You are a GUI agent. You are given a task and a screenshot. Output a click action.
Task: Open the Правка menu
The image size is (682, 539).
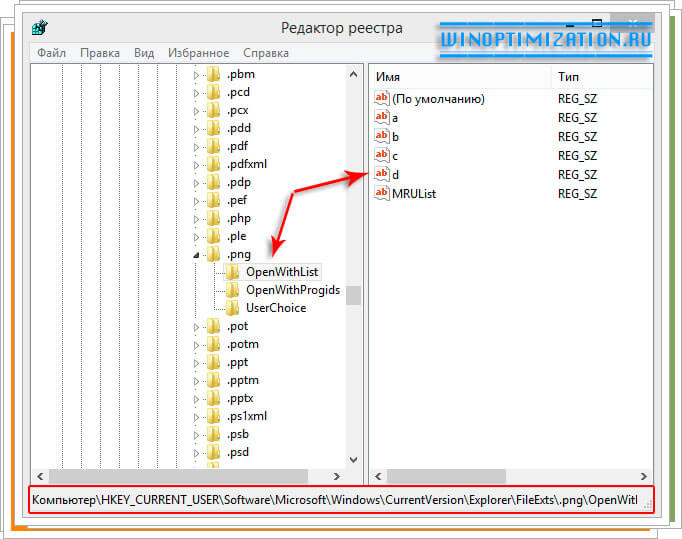tap(100, 53)
